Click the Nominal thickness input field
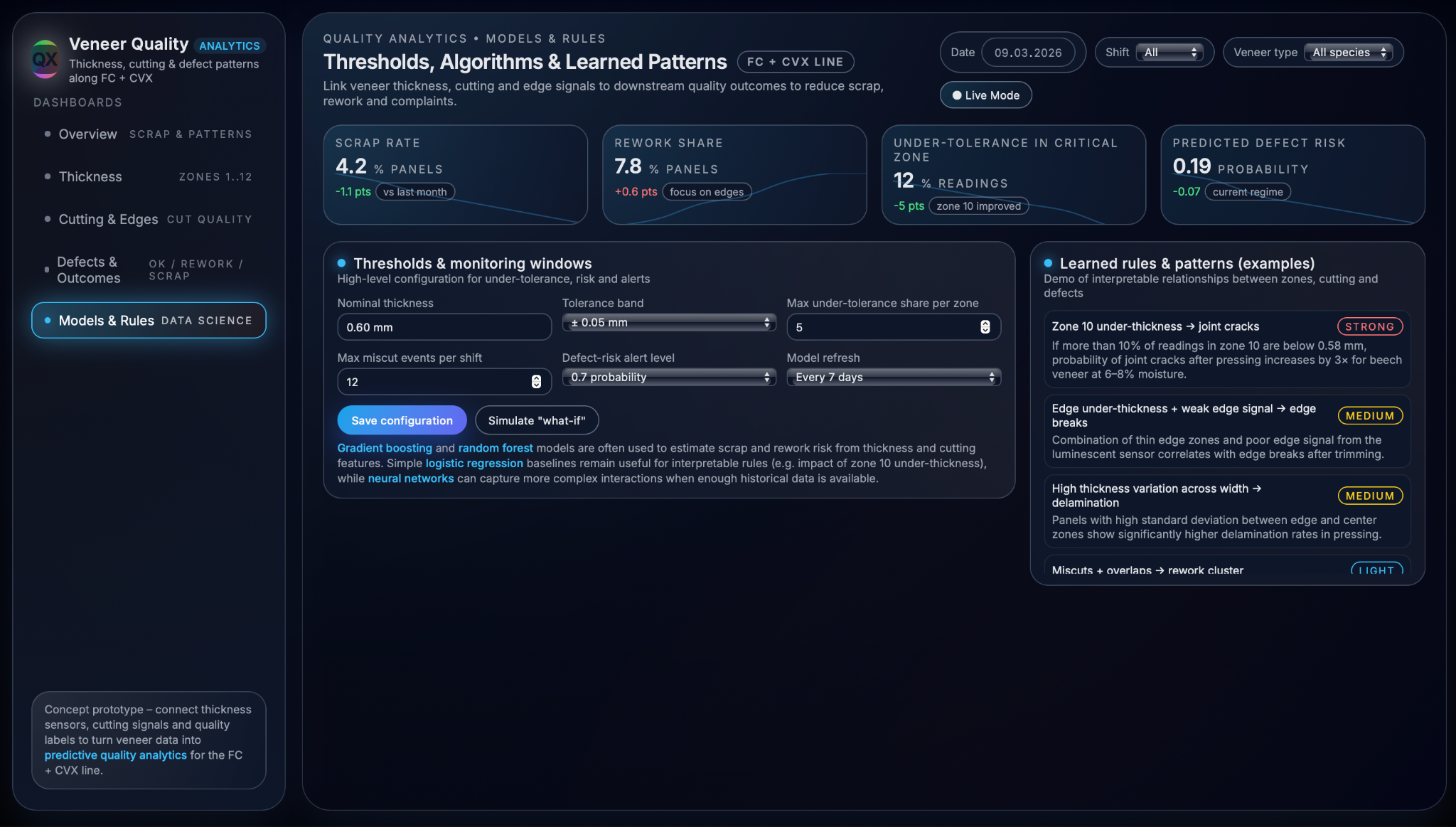Image resolution: width=1456 pixels, height=827 pixels. 444,327
